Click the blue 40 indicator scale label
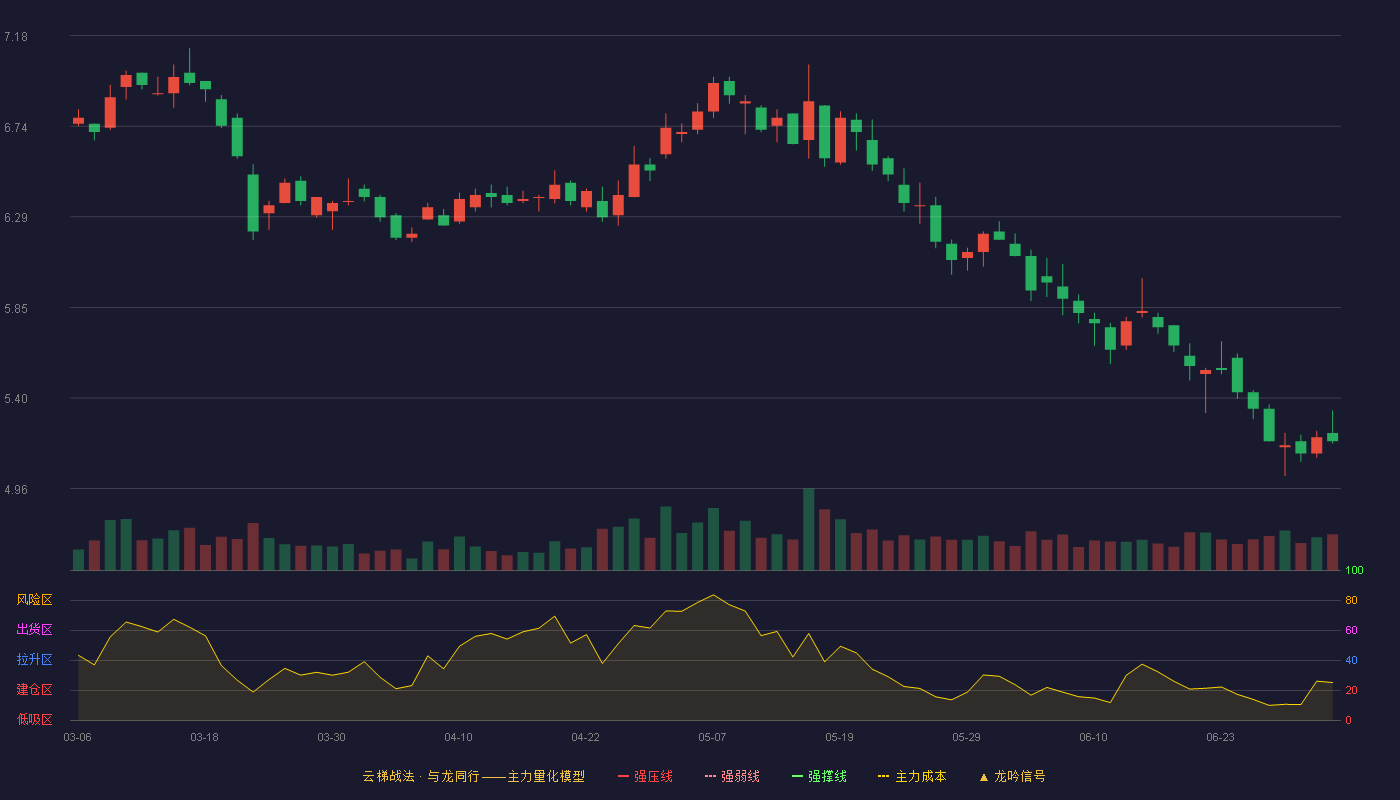 click(x=1351, y=660)
